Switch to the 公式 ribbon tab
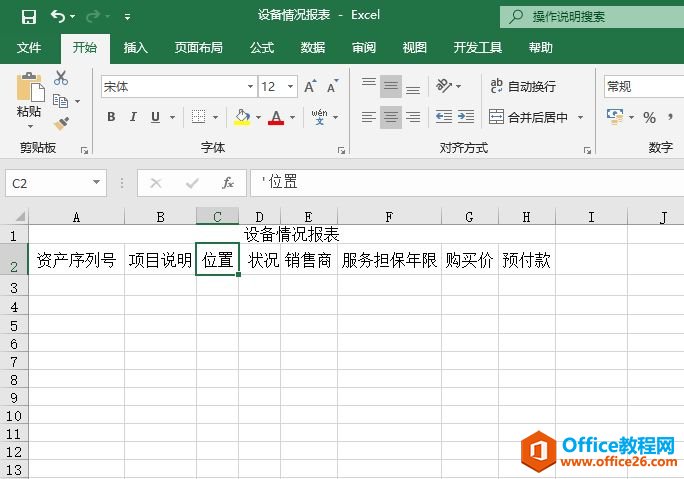Image resolution: width=684 pixels, height=479 pixels. click(x=262, y=48)
